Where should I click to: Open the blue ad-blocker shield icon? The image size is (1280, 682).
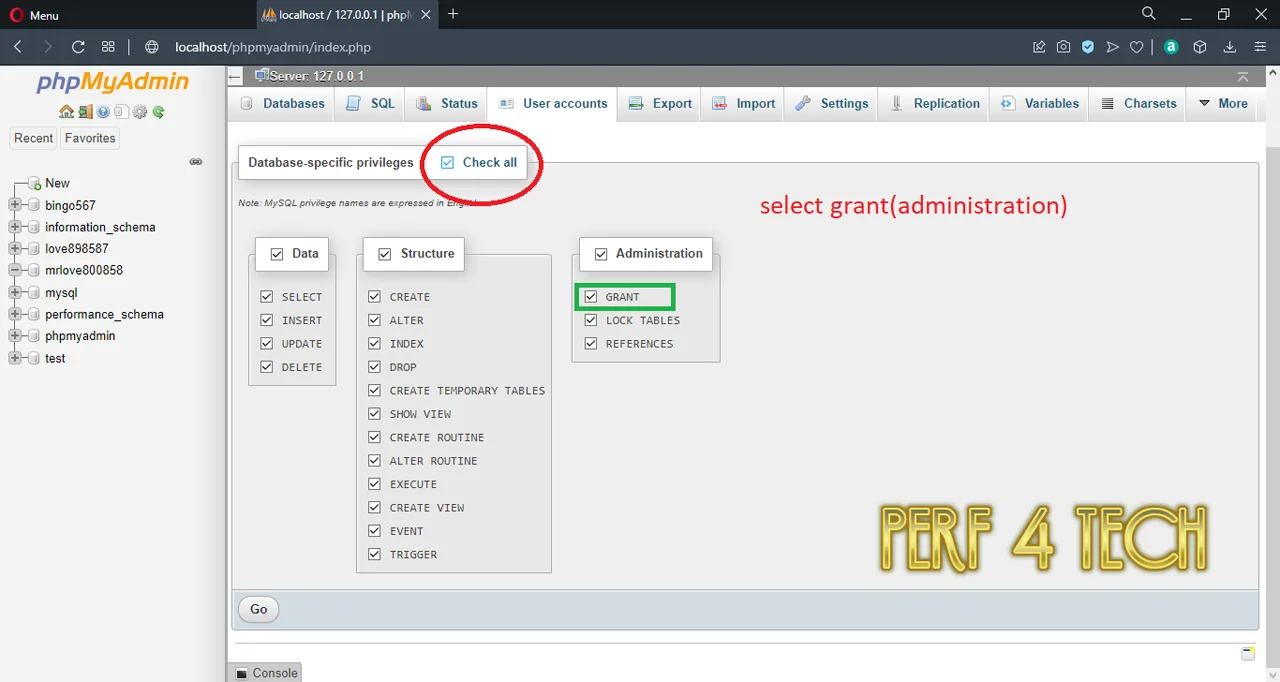[x=1088, y=47]
